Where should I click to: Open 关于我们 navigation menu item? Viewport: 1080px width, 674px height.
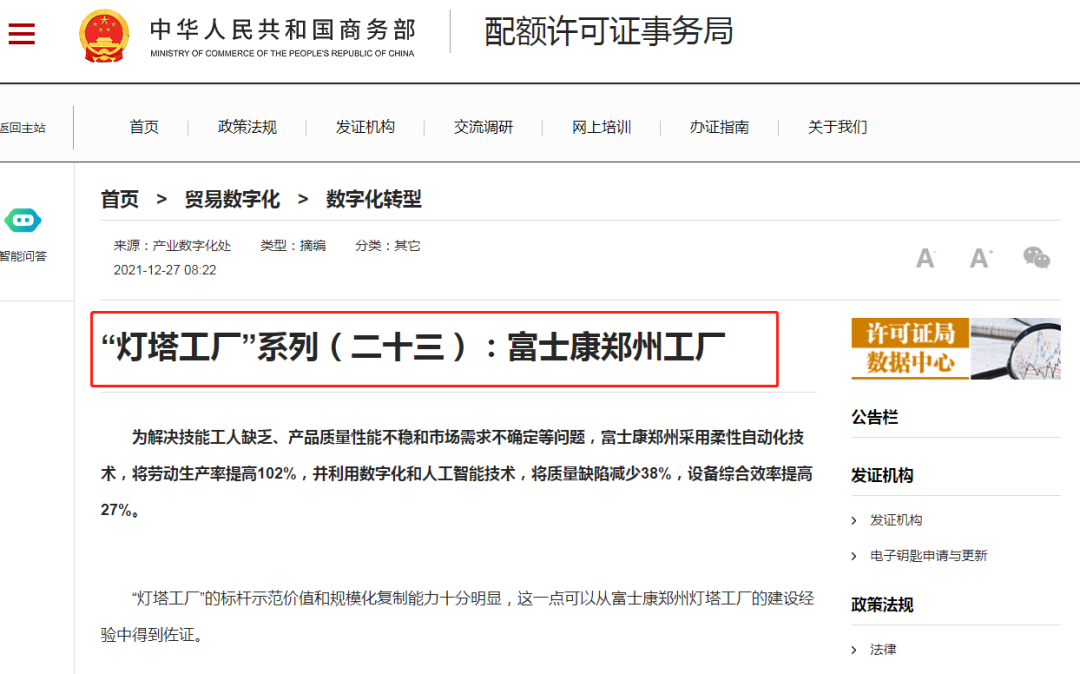837,127
